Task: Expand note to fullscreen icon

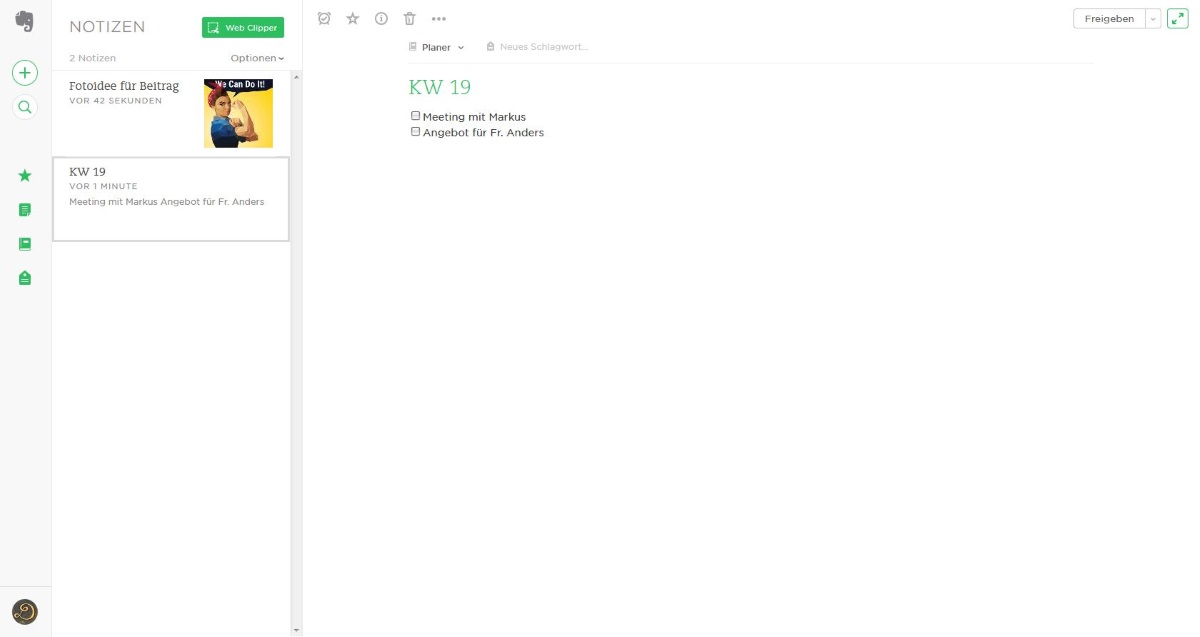Action: click(x=1177, y=18)
